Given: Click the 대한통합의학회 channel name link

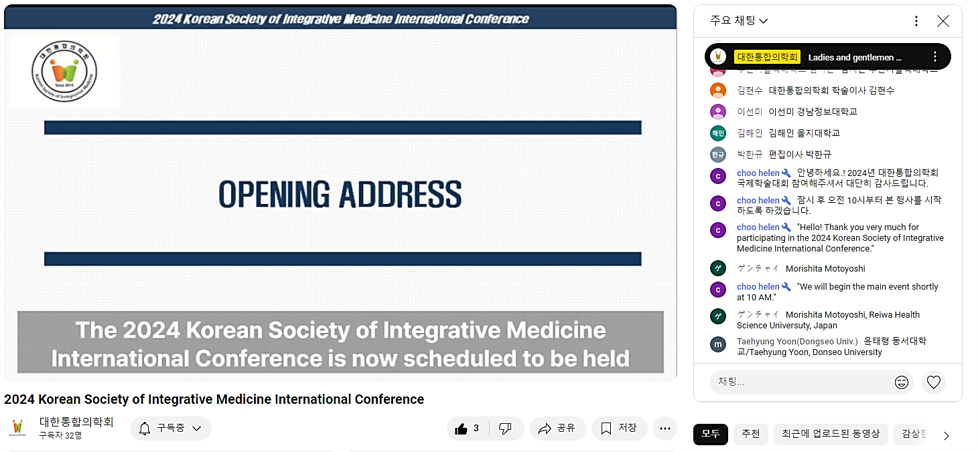Looking at the screenshot, I should point(77,422).
